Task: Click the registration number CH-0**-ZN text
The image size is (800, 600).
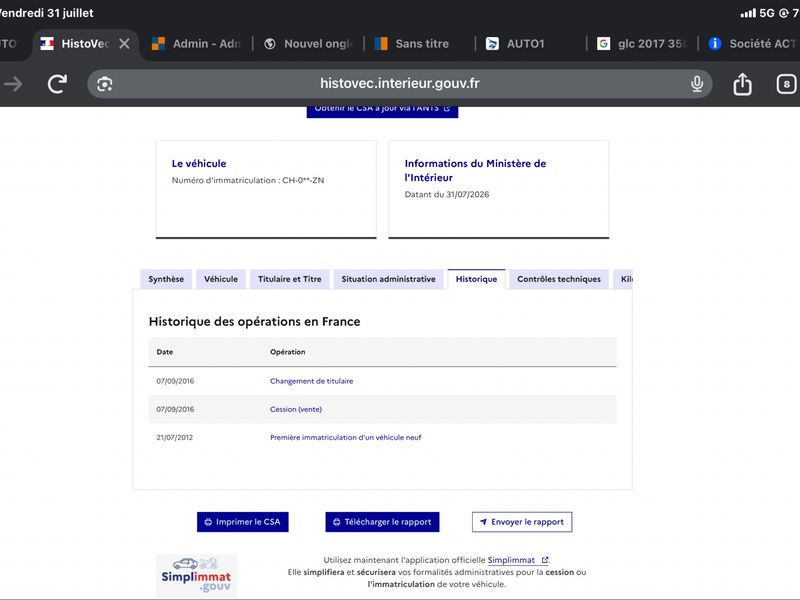Action: [303, 180]
